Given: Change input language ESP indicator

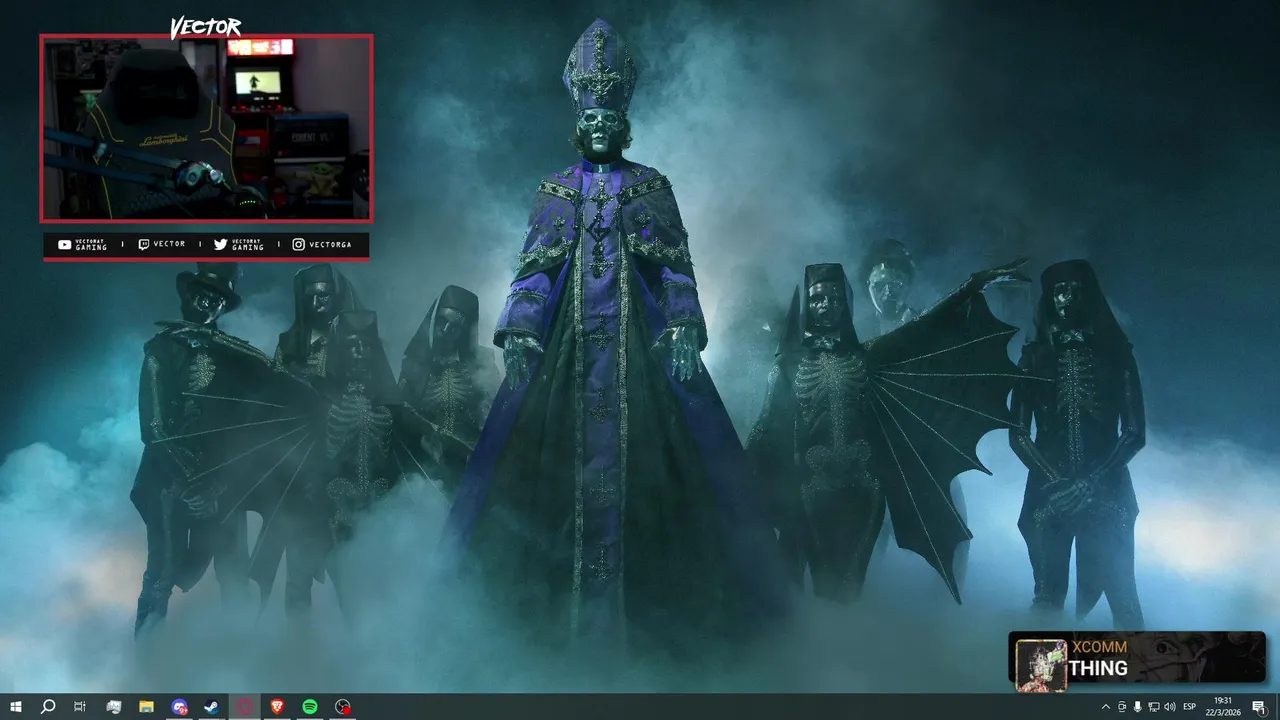Looking at the screenshot, I should [x=1190, y=707].
